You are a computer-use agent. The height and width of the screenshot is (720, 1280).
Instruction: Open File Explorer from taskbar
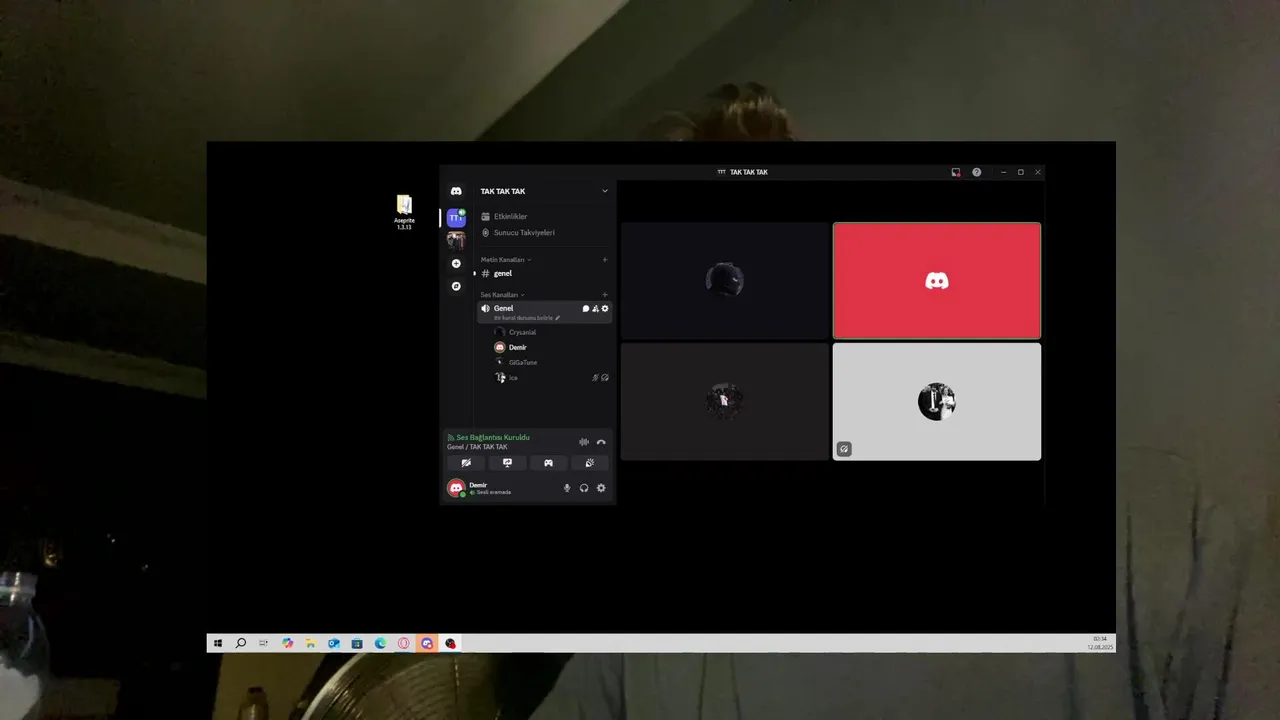coord(311,643)
